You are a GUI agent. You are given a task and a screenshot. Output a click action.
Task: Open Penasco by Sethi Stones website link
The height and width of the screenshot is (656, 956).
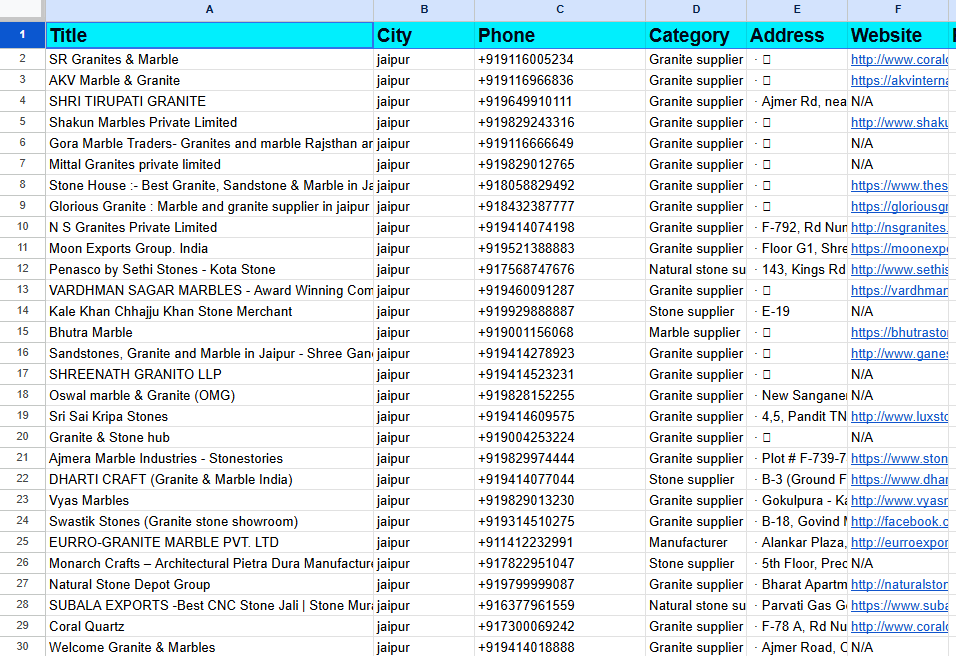899,269
